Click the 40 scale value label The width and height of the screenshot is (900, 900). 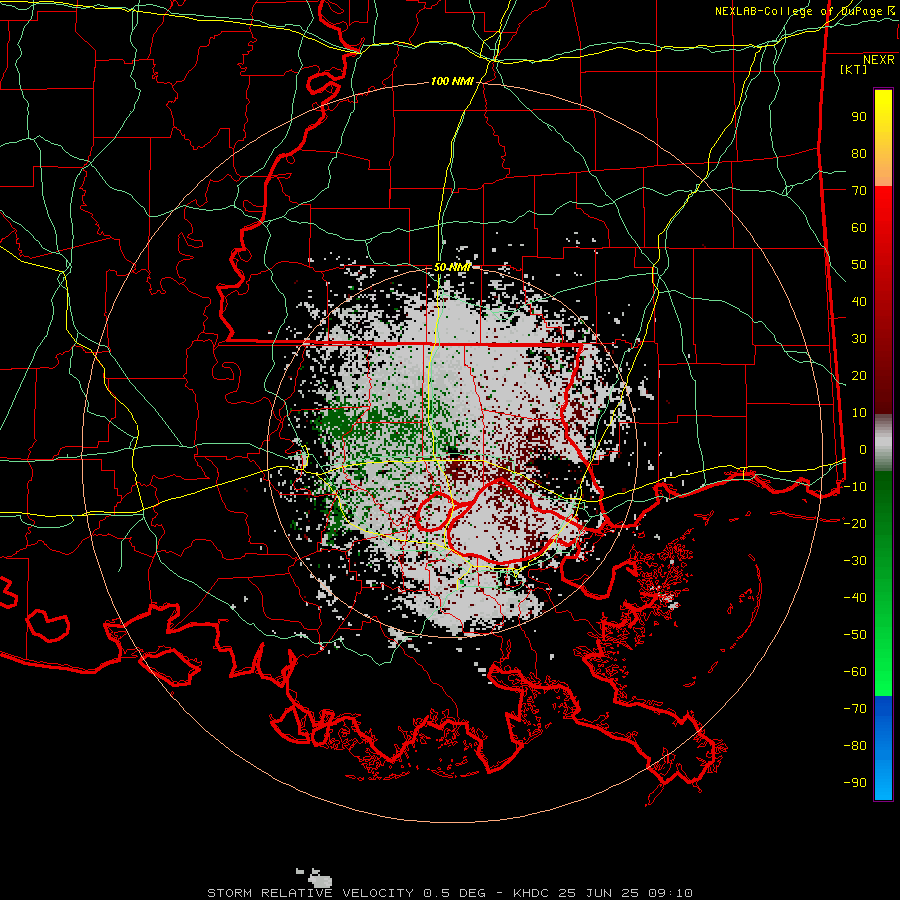(x=859, y=301)
